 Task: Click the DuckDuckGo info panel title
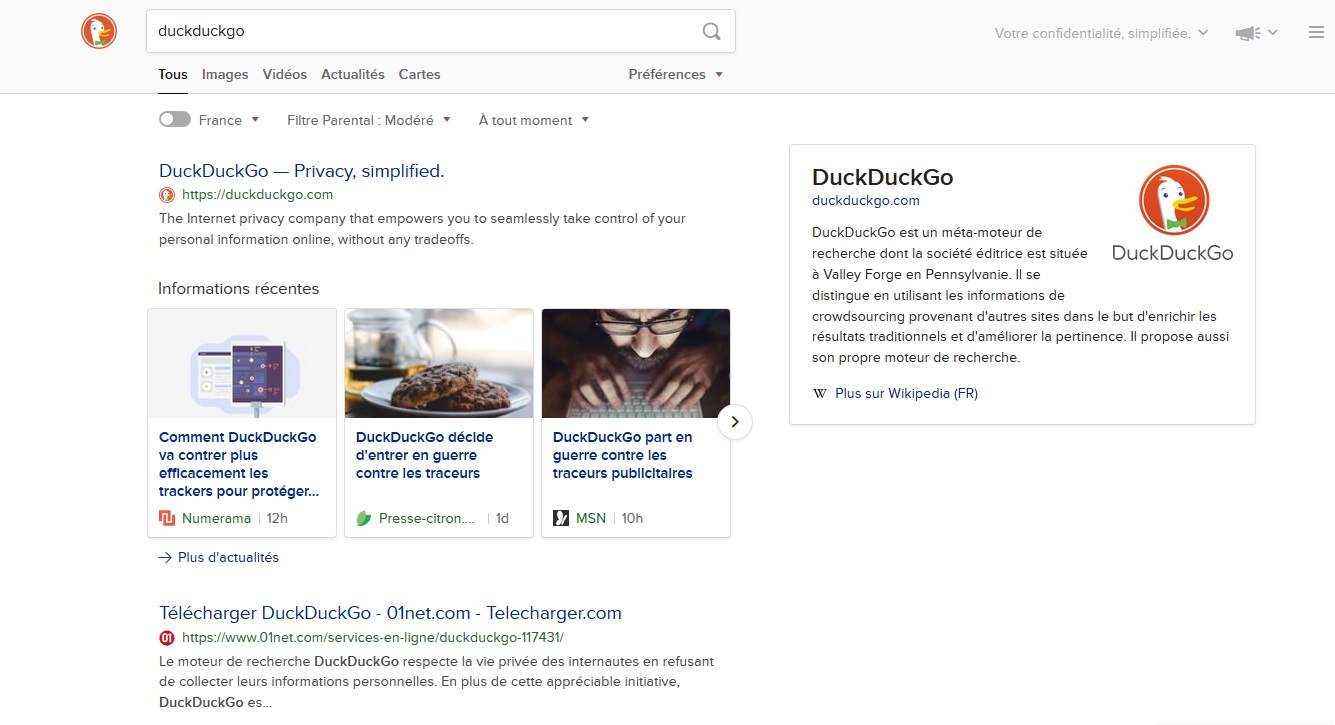(x=882, y=177)
